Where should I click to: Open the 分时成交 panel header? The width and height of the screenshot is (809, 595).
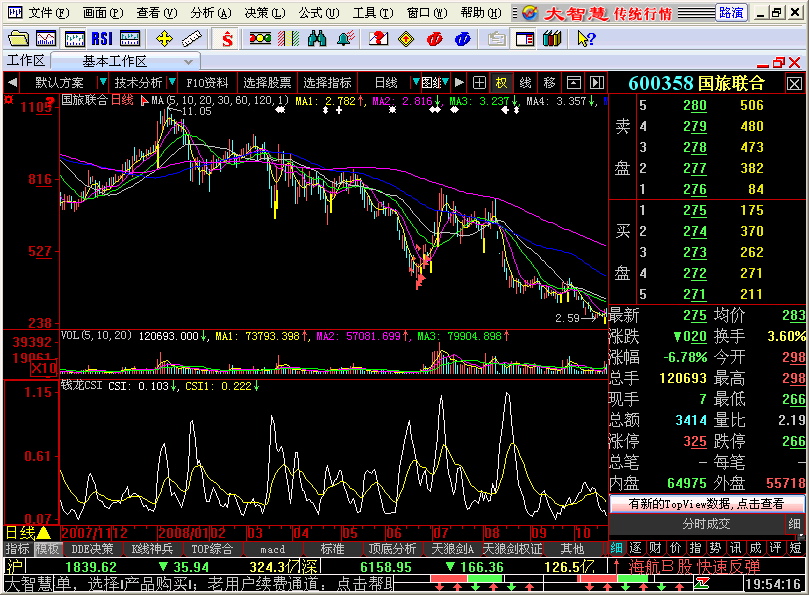click(x=706, y=524)
